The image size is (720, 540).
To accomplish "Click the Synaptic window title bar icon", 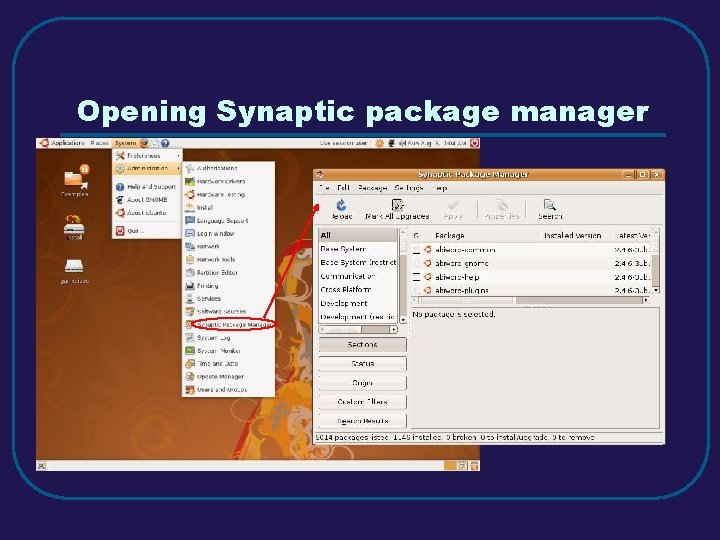I will click(x=320, y=174).
